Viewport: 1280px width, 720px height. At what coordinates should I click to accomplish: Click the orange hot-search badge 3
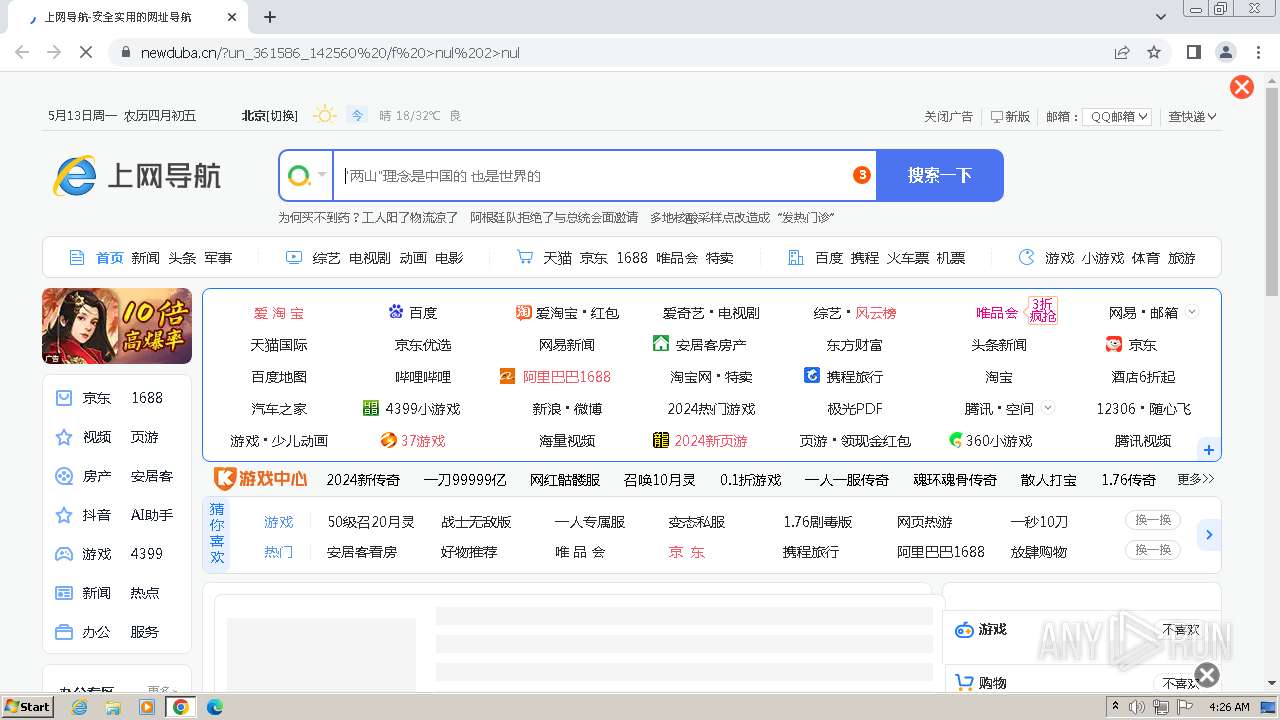861,175
